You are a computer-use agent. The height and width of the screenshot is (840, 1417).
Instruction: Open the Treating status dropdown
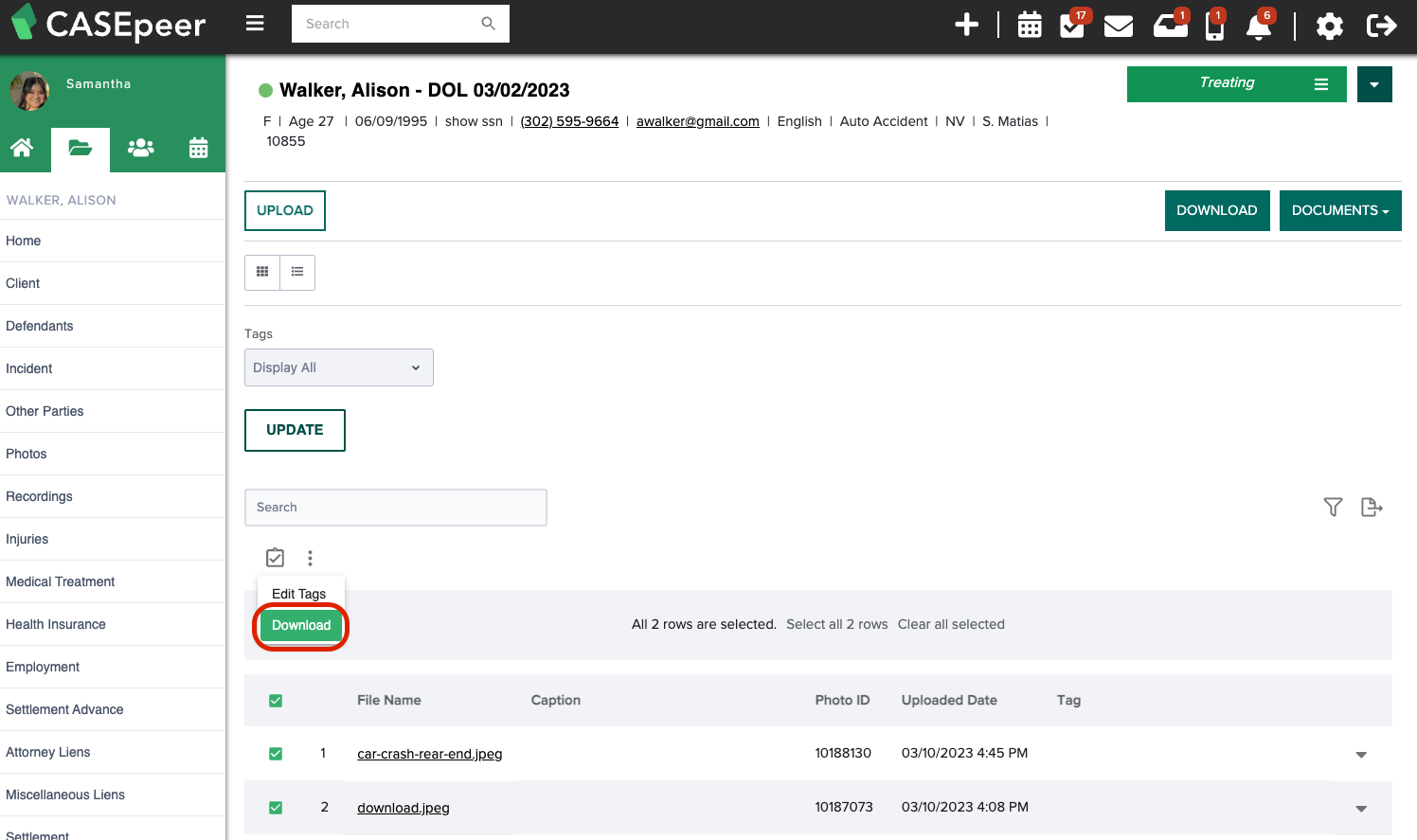(1236, 84)
